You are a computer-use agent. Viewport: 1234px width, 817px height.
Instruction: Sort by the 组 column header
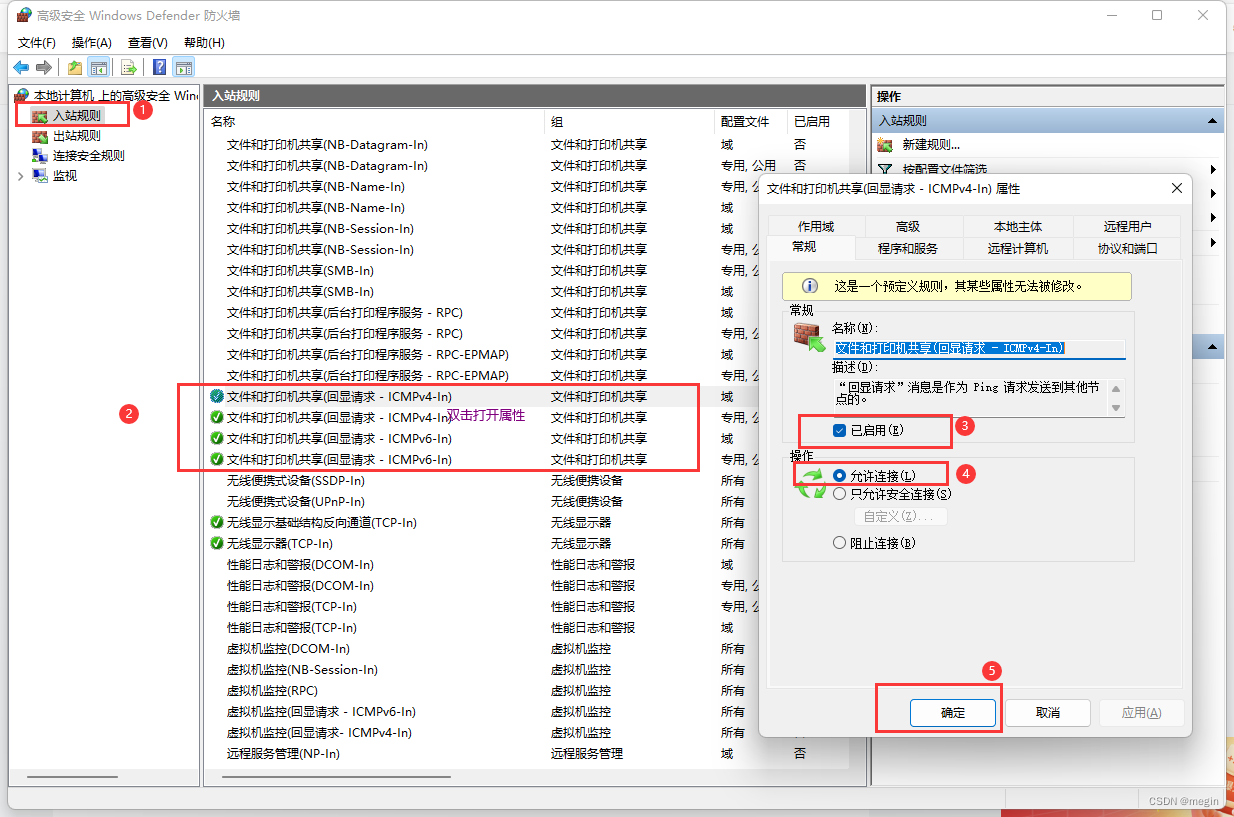point(630,121)
